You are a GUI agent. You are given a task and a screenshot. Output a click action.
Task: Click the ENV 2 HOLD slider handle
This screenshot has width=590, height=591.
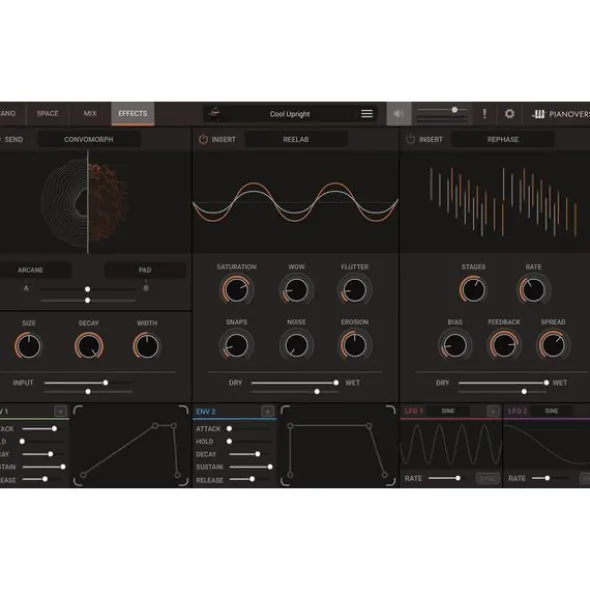coord(229,441)
